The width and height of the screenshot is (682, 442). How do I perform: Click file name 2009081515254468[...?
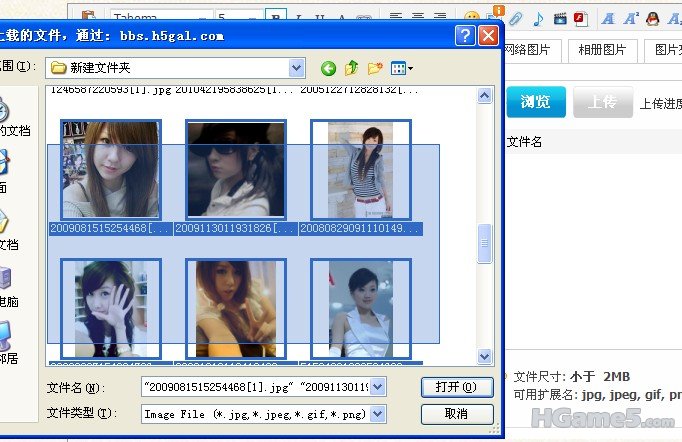109,228
